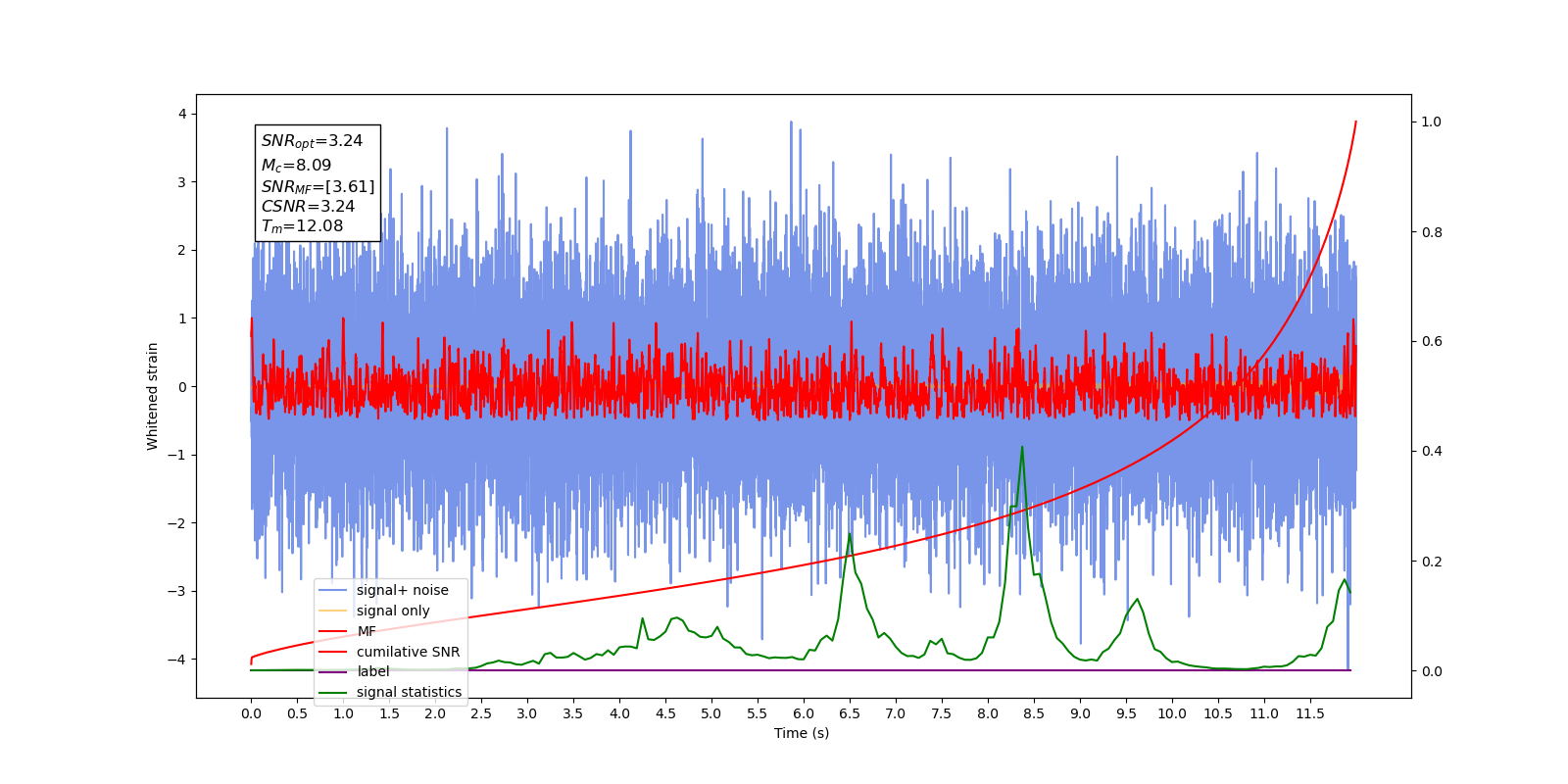Click the SNR_MF=[3.61] annotation text
Screen dimensions: 1568x784
[x=318, y=186]
